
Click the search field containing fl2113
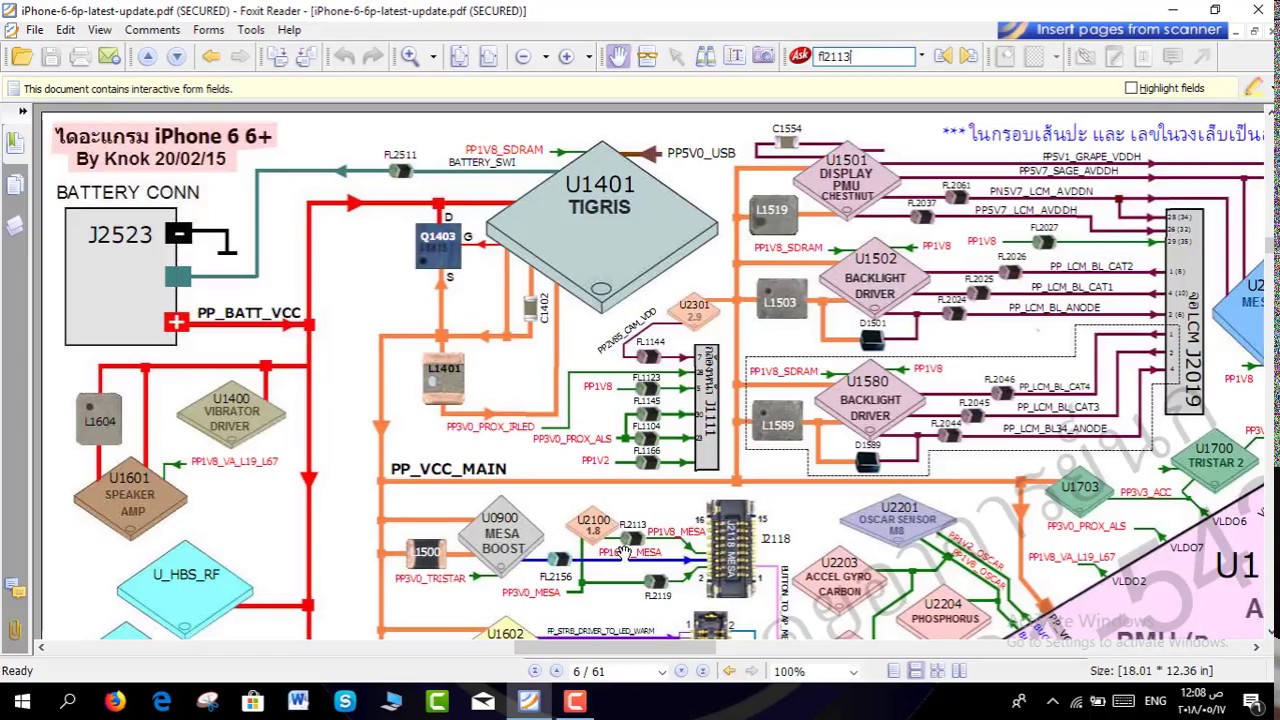[x=863, y=57]
